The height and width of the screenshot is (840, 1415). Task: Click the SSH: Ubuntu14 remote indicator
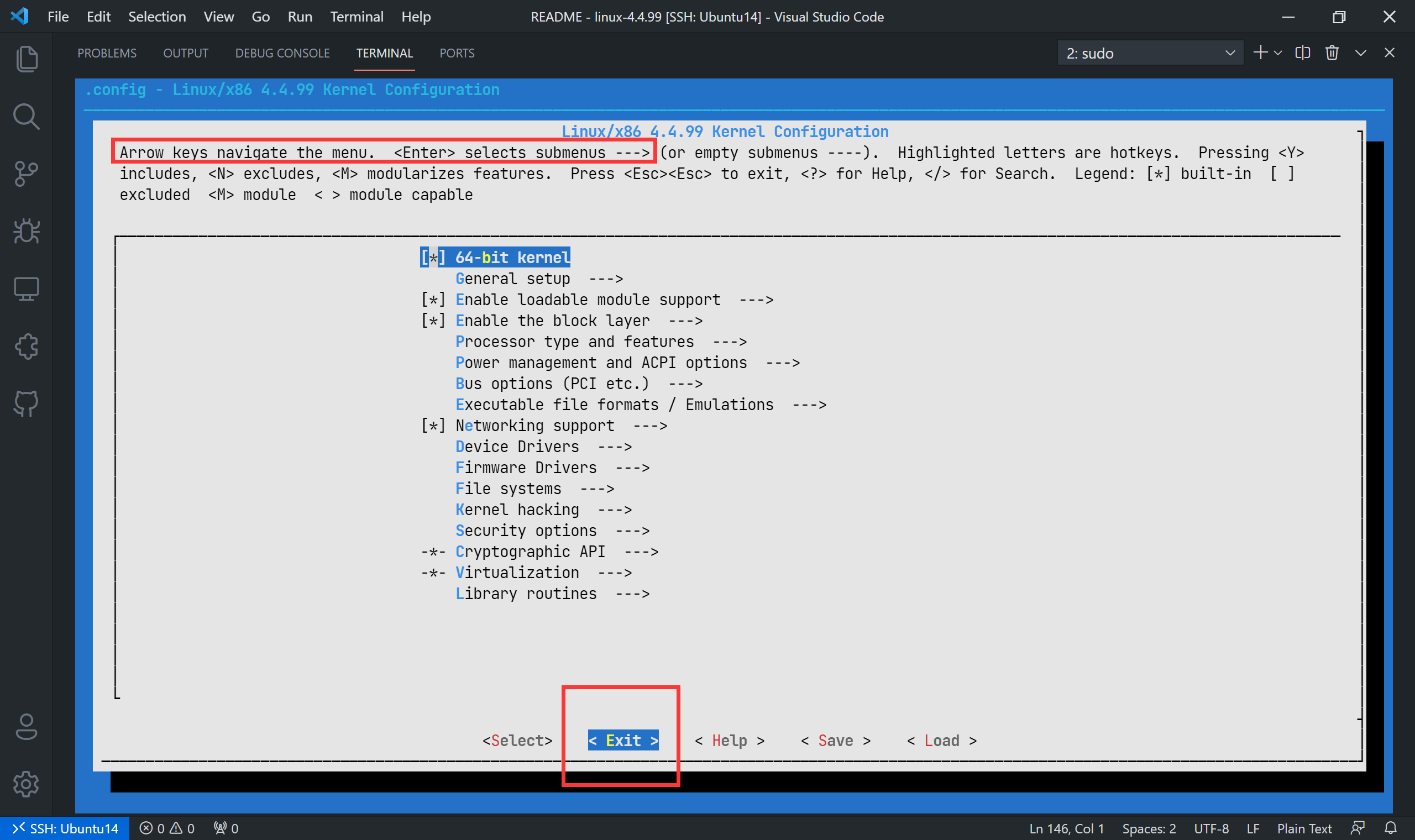pos(65,828)
